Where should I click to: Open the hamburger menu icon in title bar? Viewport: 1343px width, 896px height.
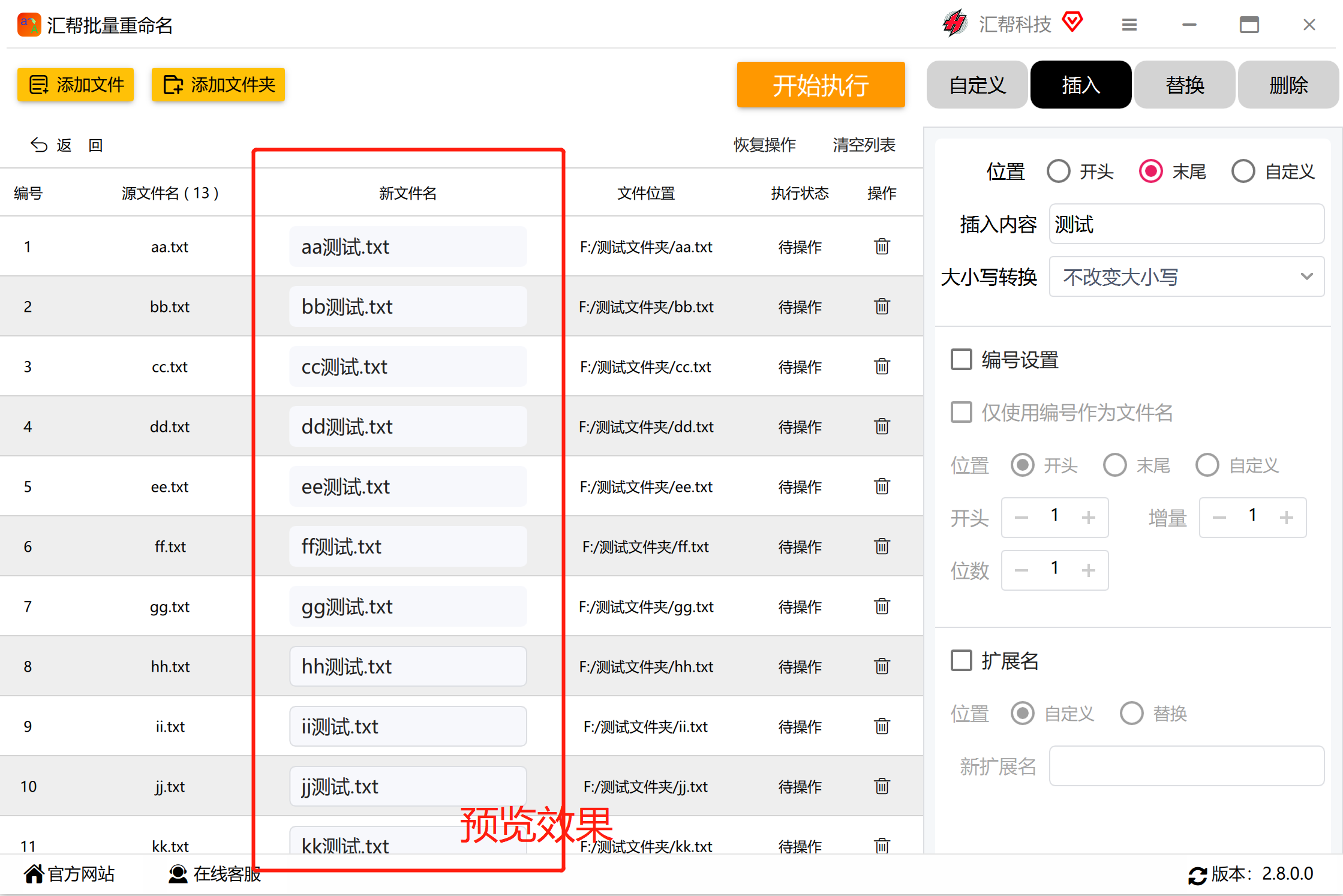[1129, 25]
